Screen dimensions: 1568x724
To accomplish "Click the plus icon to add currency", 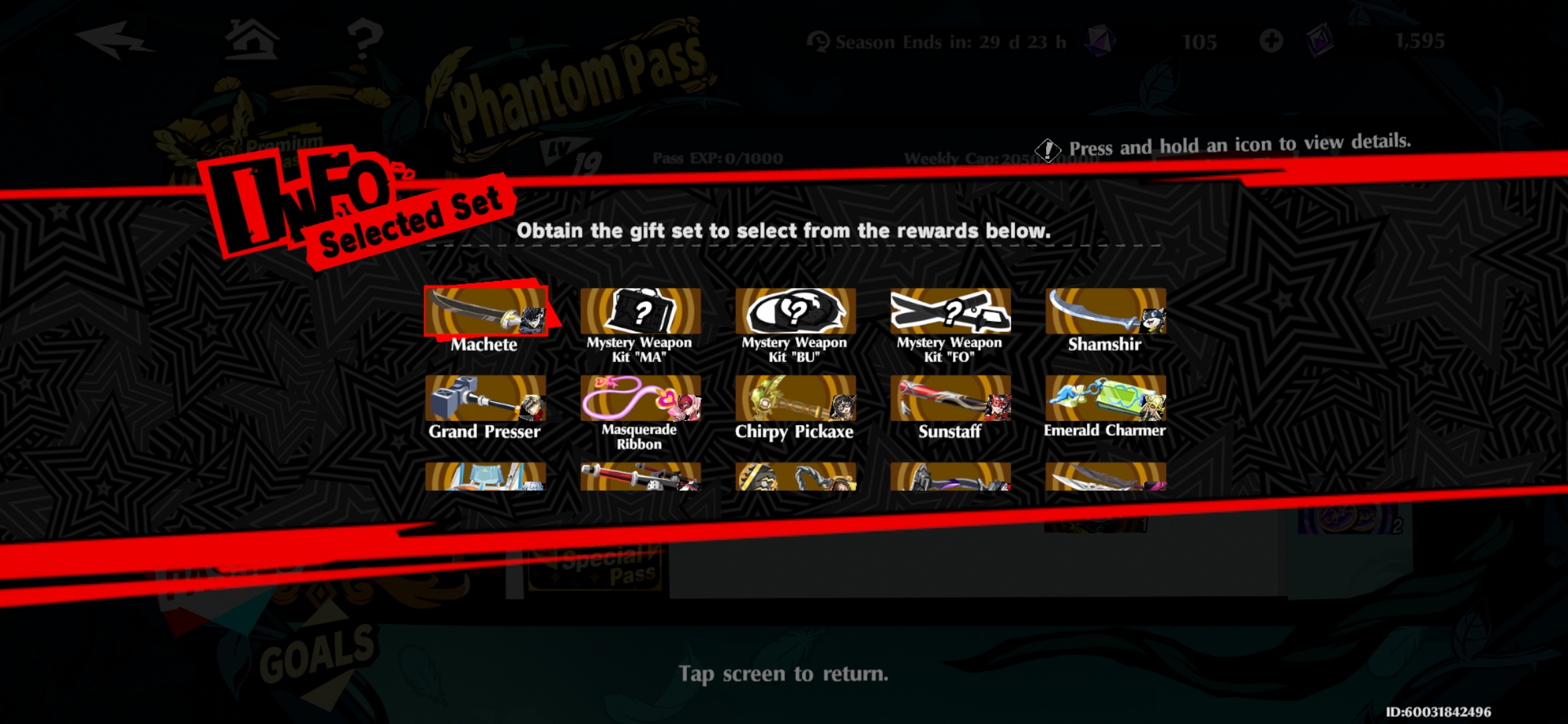I will 1271,41.
